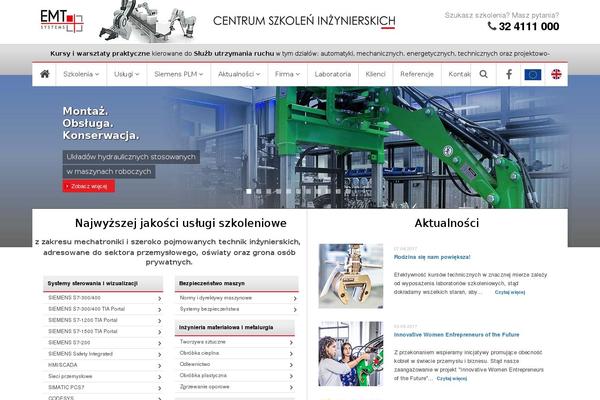Open the search magnifier icon
Viewport: 600px width, 400px height.
[x=484, y=74]
